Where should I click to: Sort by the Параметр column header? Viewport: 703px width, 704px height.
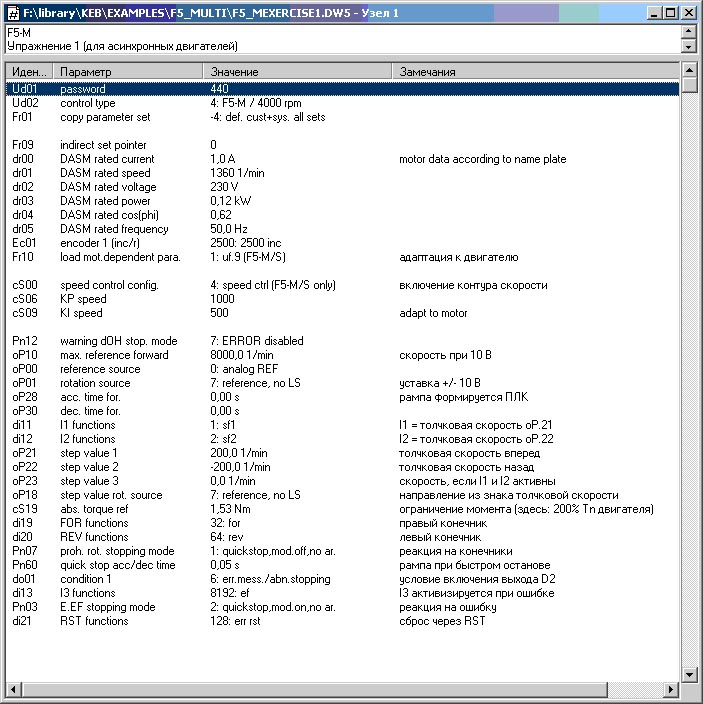pos(128,72)
